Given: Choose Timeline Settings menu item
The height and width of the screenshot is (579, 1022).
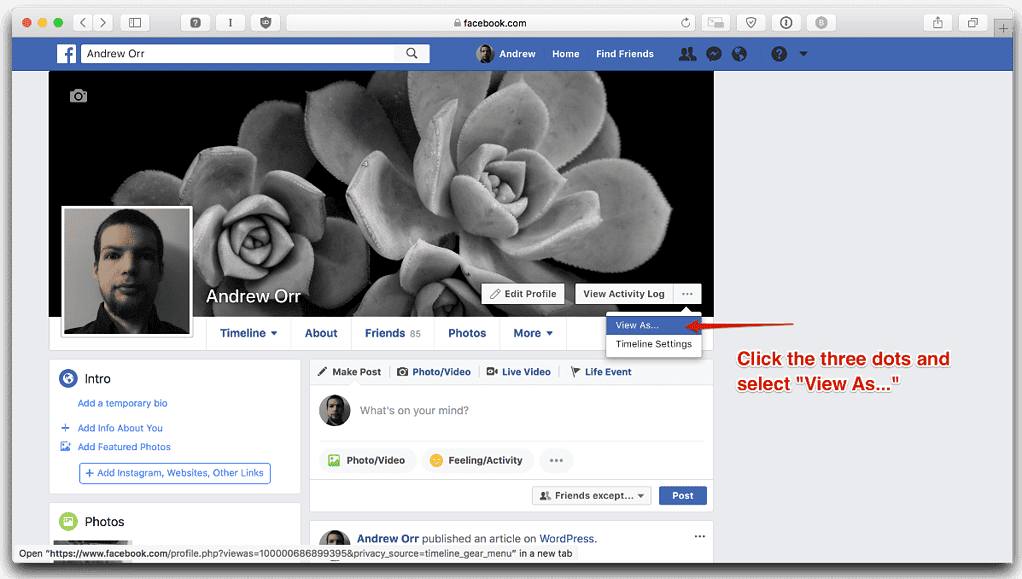Looking at the screenshot, I should click(x=653, y=344).
